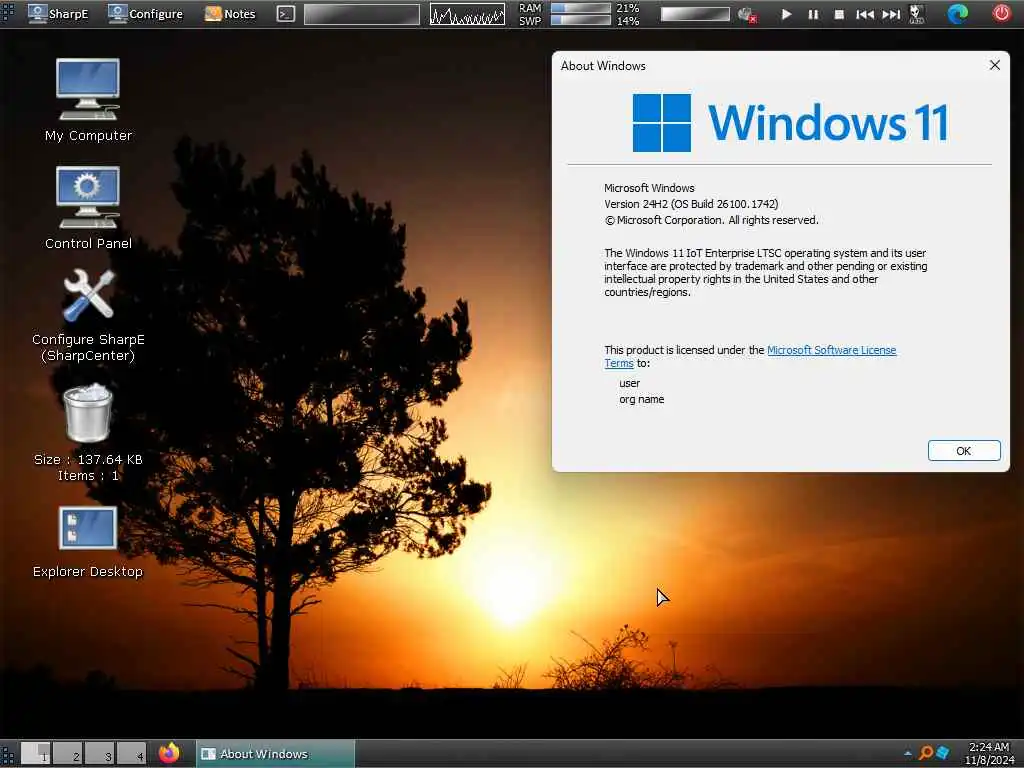Open the Control Panel desktop icon

(x=88, y=208)
